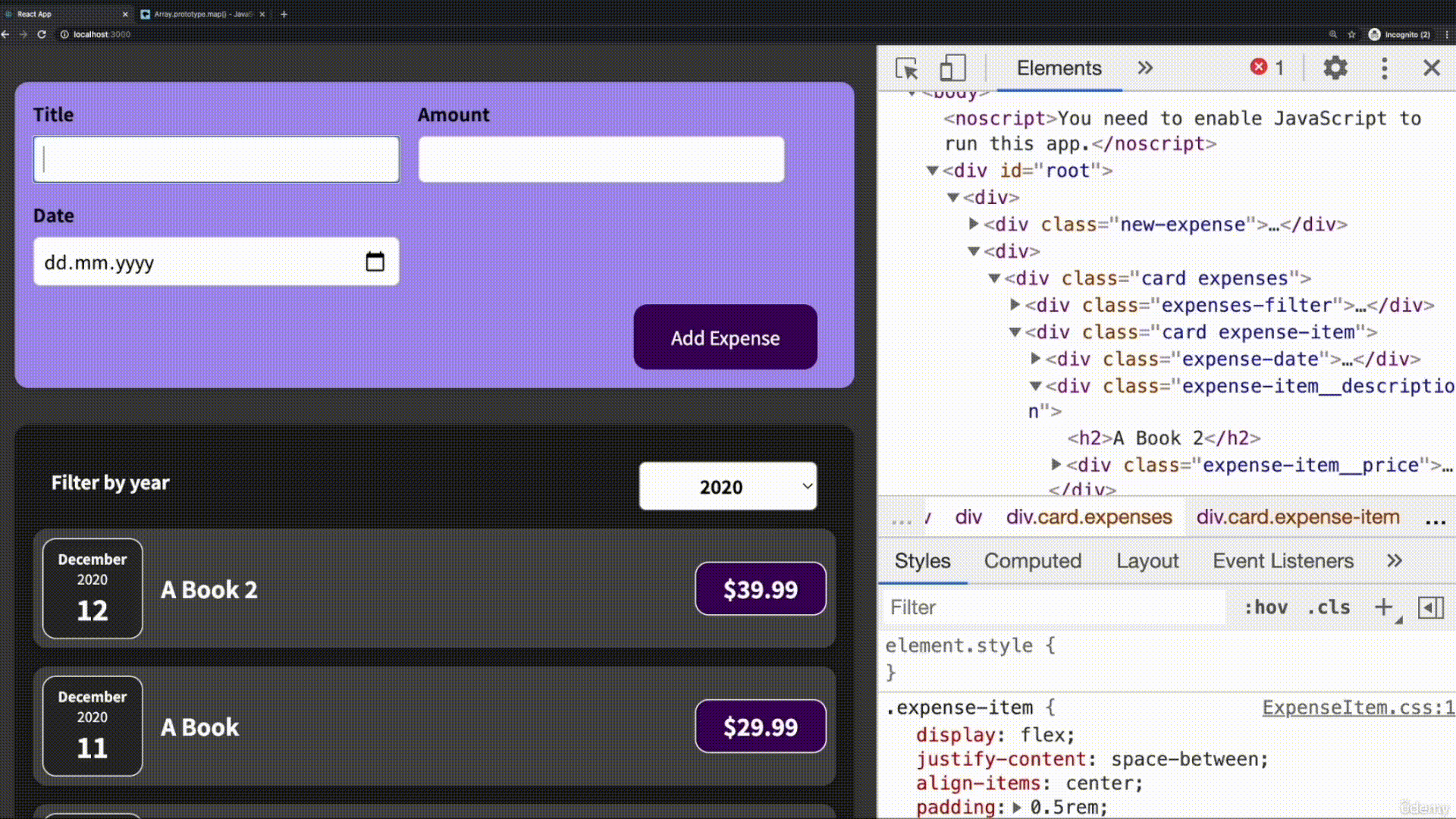Open DevTools three-dot customize menu

[1384, 68]
